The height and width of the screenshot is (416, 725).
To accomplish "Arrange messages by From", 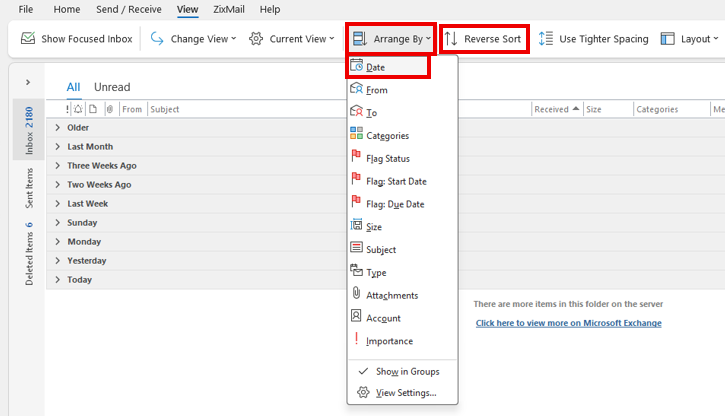I will (x=402, y=90).
